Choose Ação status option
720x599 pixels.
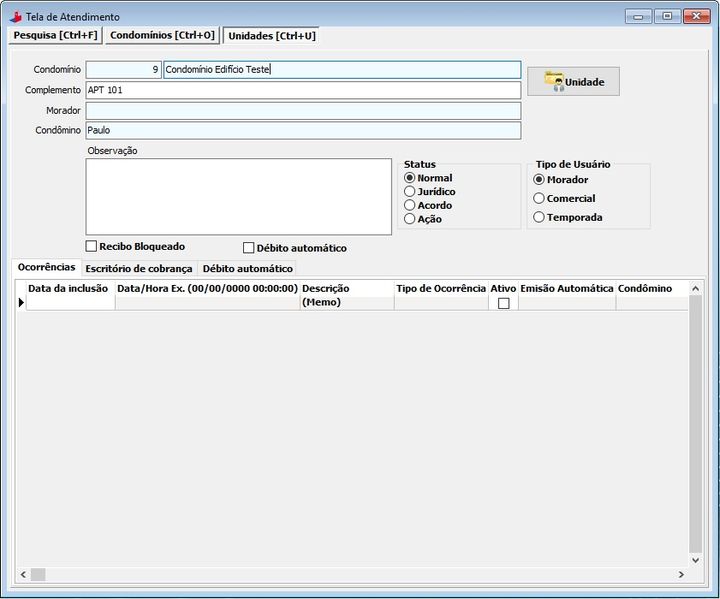coord(410,219)
